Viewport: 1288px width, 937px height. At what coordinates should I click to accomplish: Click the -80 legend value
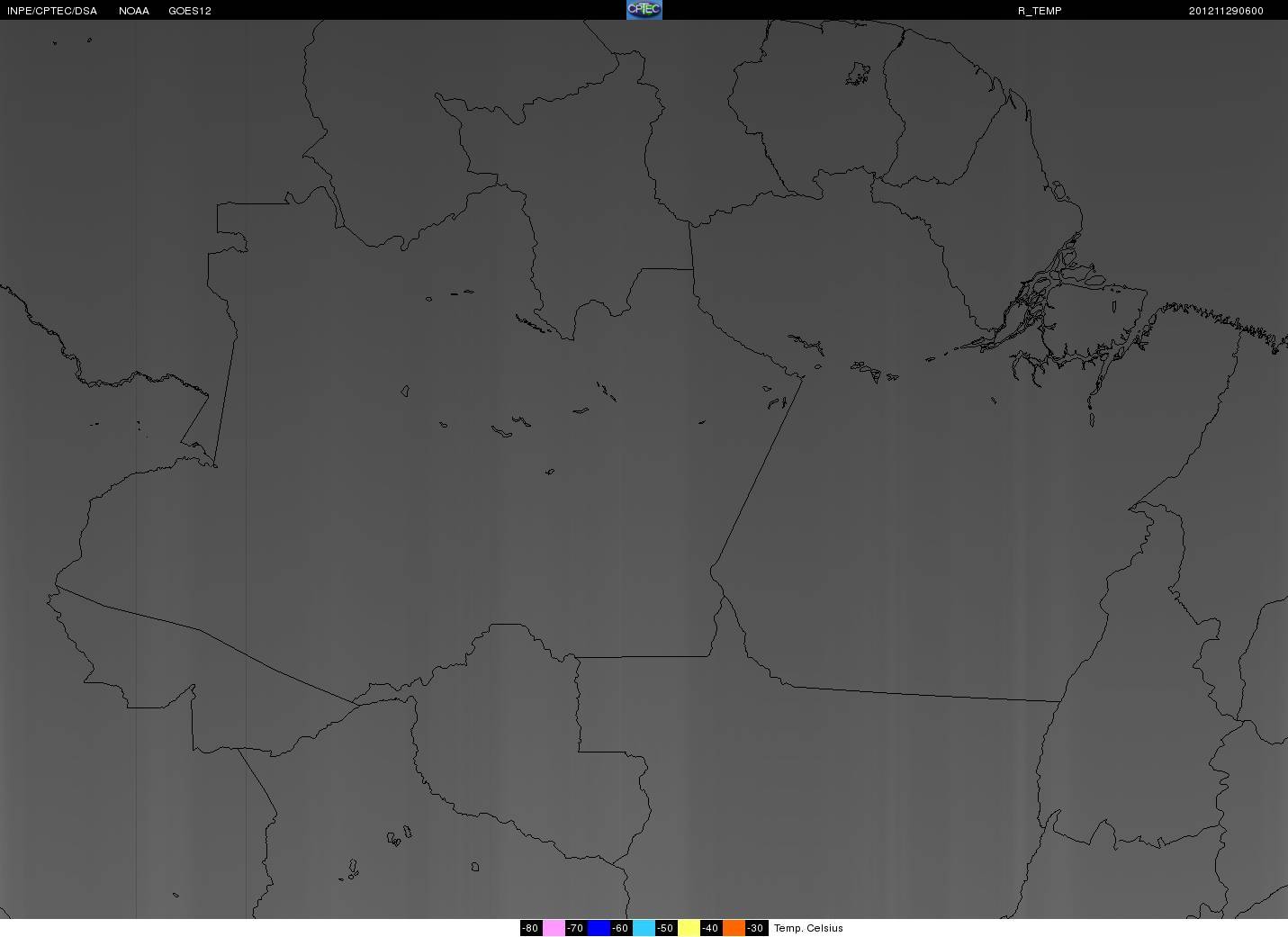click(x=530, y=928)
